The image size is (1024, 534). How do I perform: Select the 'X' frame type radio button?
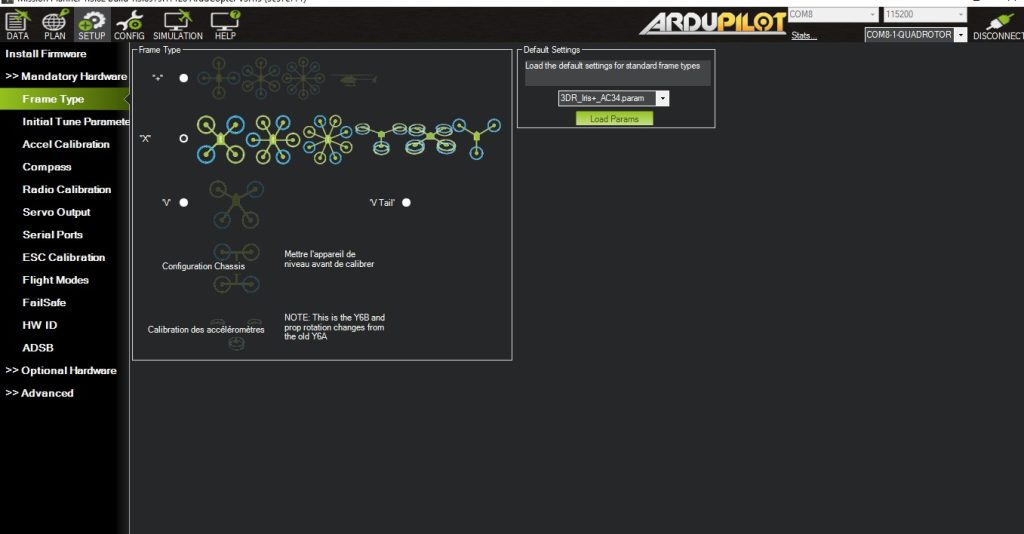click(x=183, y=139)
